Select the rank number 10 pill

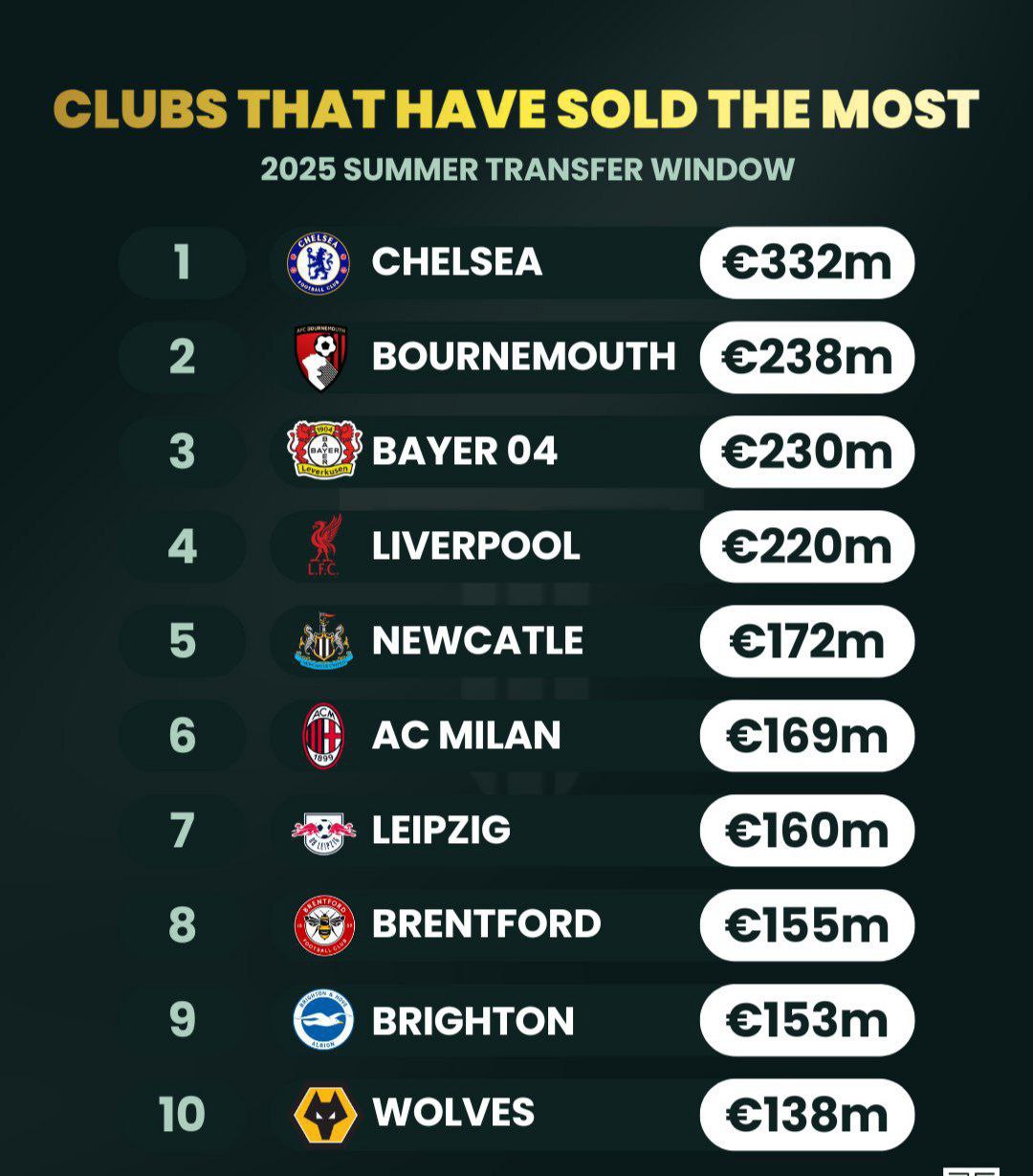pyautogui.click(x=182, y=1115)
